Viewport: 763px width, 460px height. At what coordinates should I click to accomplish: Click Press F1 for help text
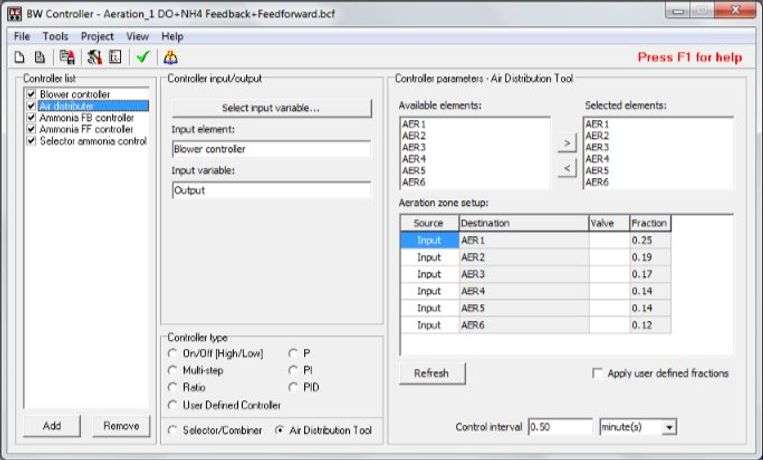coord(690,57)
